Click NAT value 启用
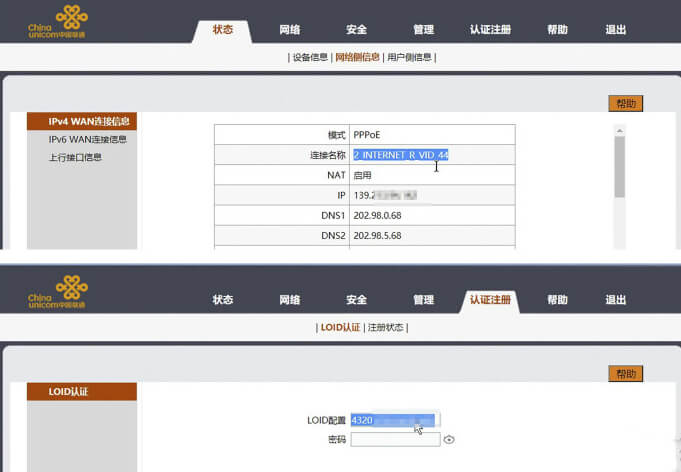 (362, 175)
